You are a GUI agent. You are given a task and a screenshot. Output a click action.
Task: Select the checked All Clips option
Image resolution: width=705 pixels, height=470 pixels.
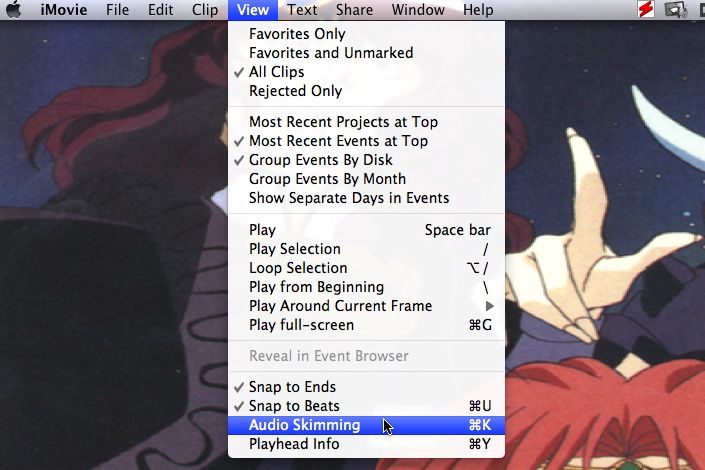pos(366,72)
